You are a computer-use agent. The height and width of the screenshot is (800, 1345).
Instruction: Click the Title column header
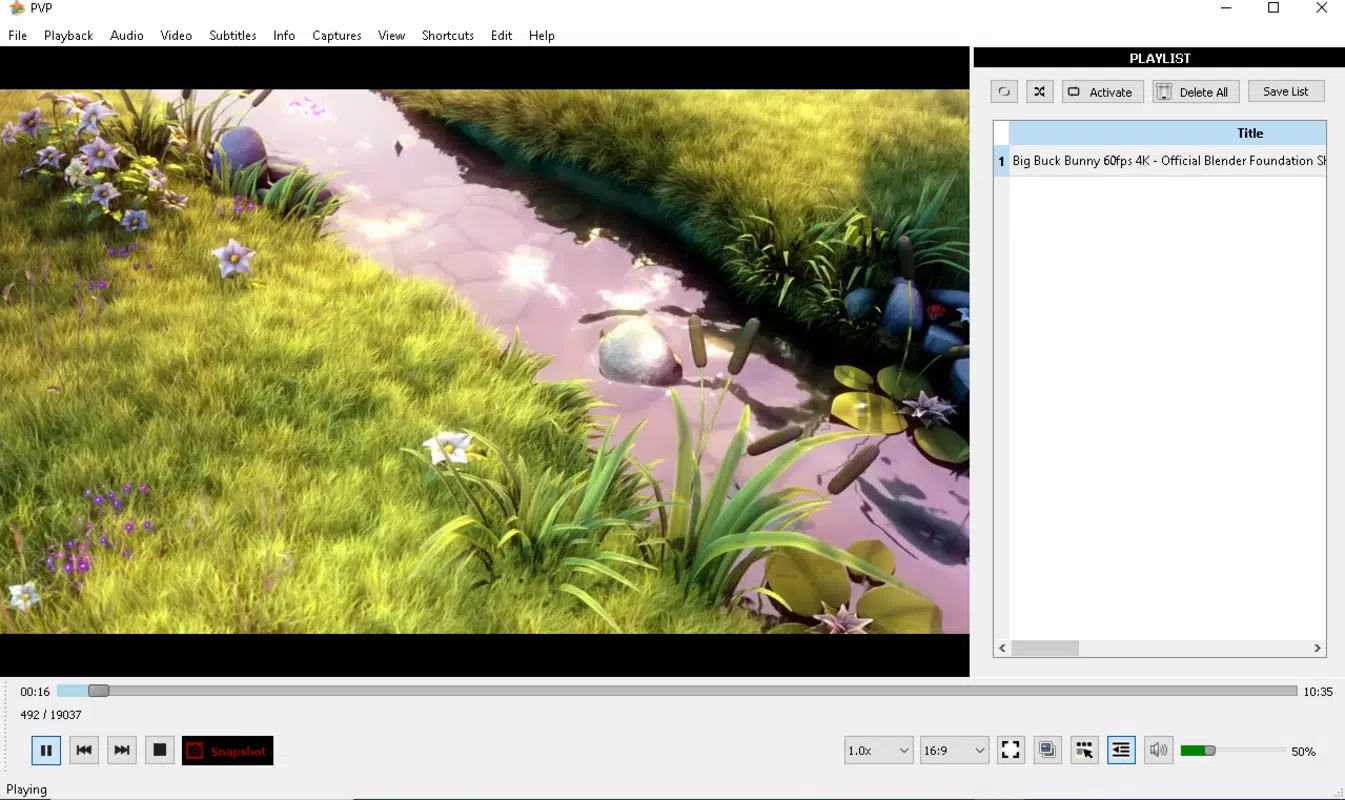point(1168,133)
